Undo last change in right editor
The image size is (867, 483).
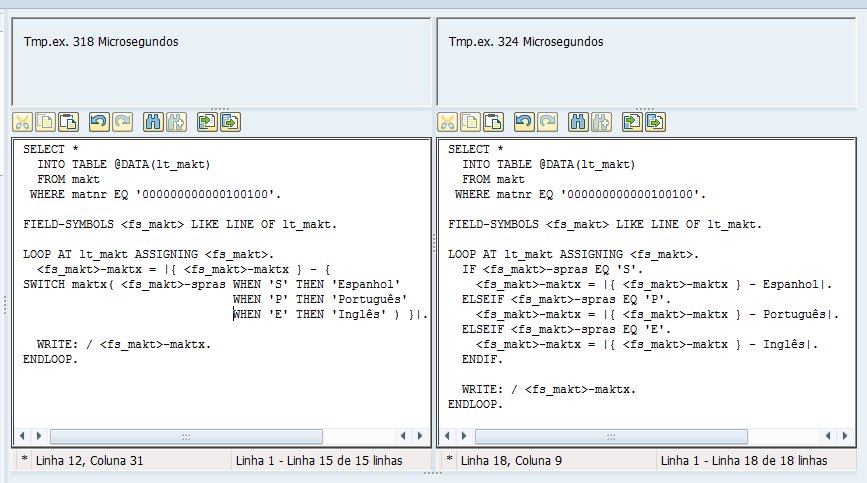[x=524, y=122]
